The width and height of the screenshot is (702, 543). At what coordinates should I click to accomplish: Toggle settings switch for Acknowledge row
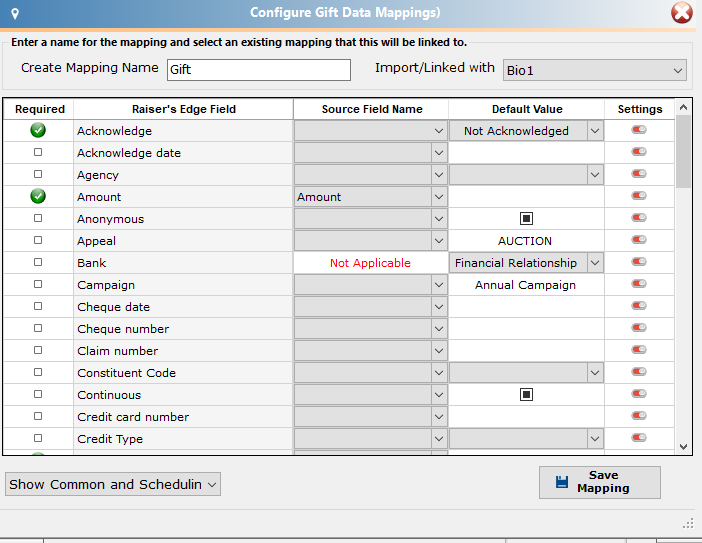(x=639, y=130)
